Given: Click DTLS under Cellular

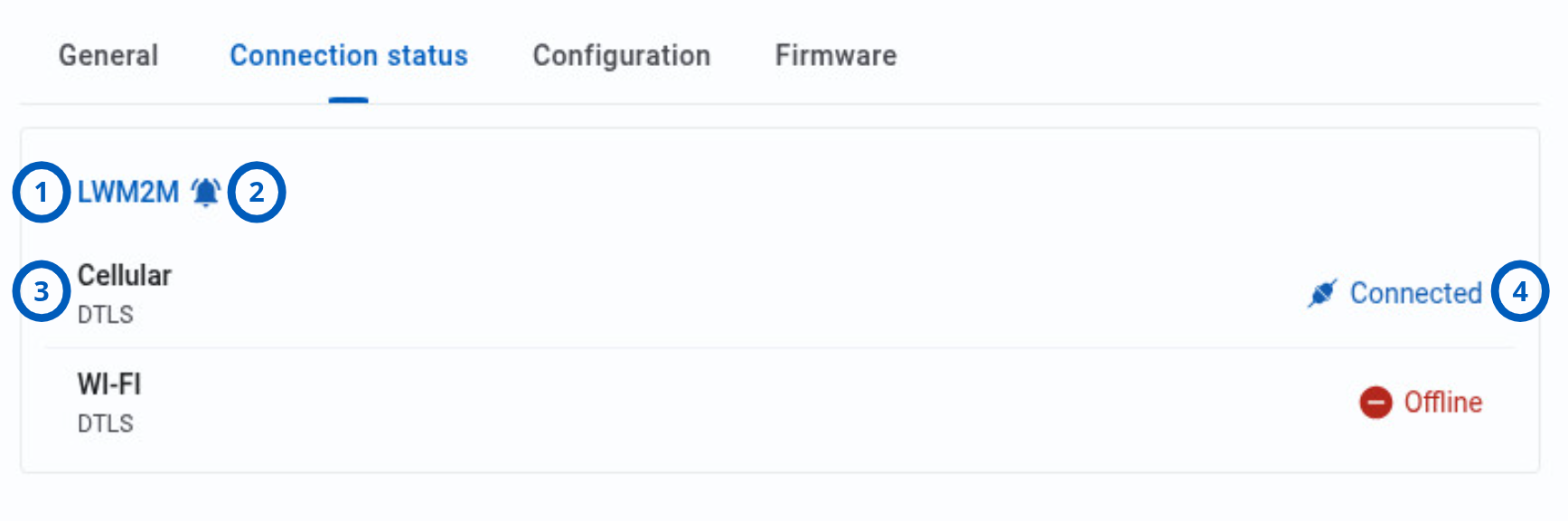Looking at the screenshot, I should point(106,315).
